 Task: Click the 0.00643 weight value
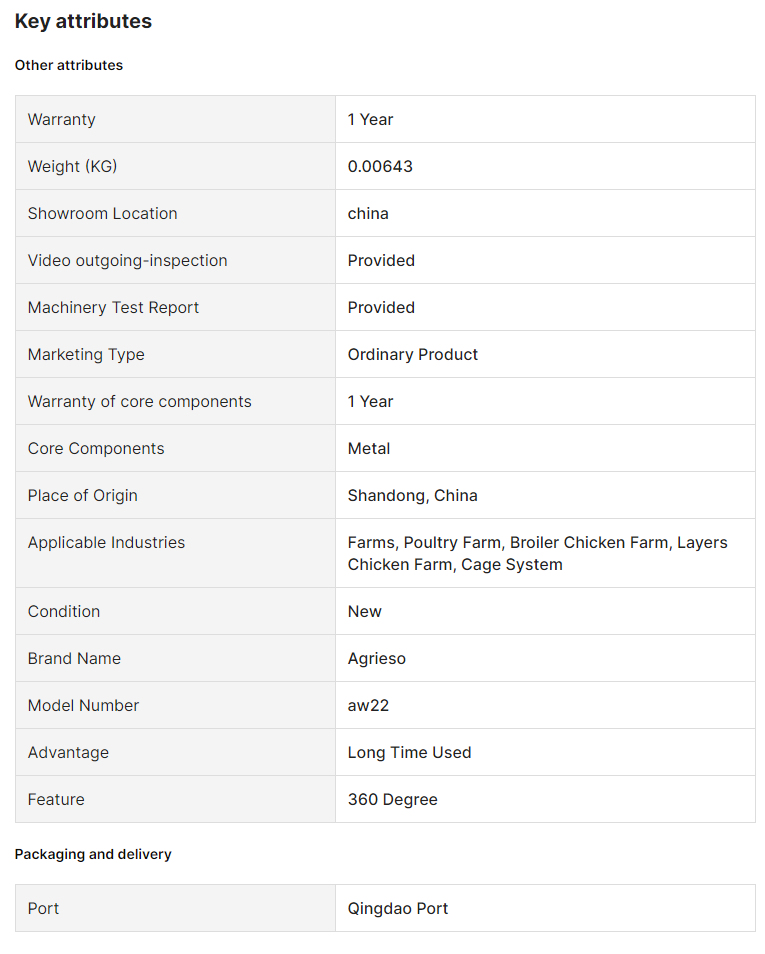click(380, 166)
